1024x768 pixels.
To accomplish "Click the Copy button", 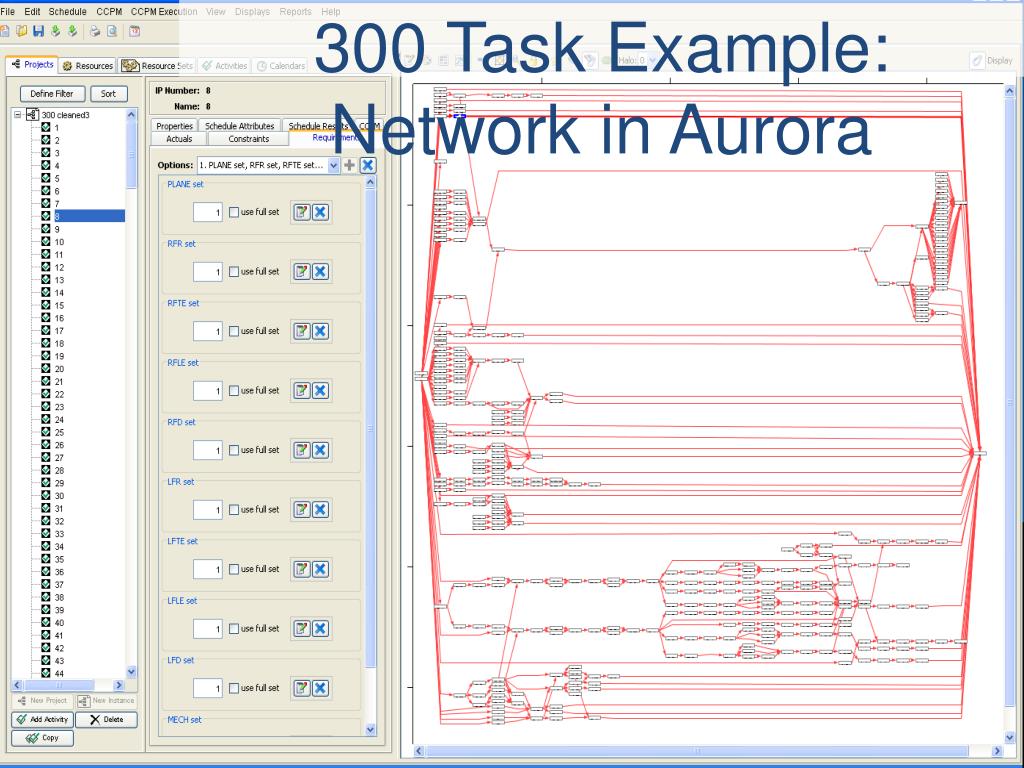I will [x=42, y=738].
